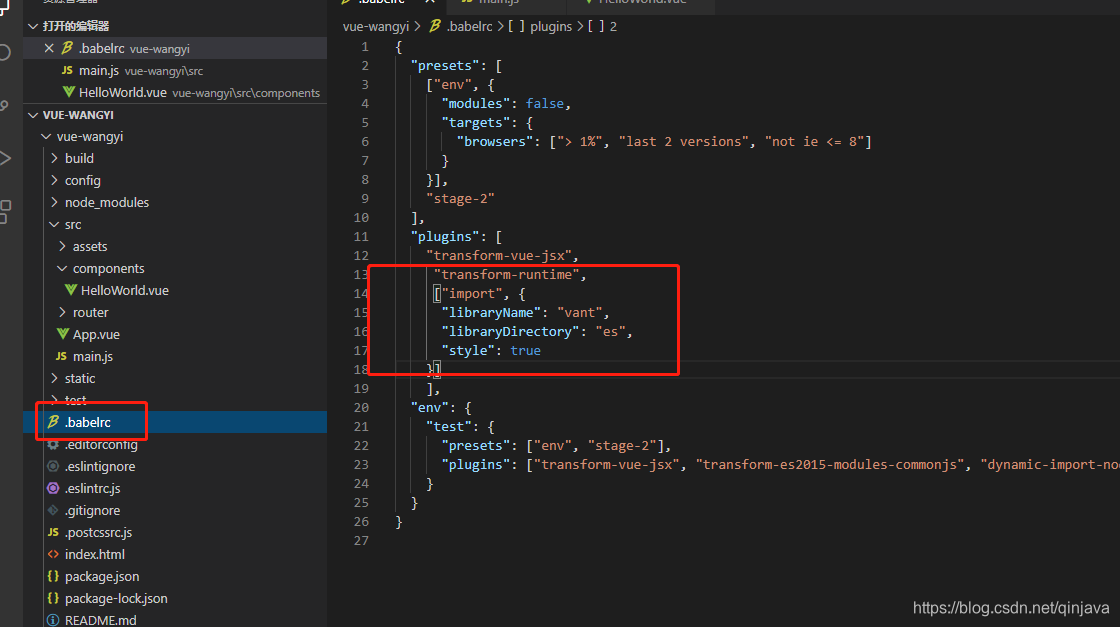This screenshot has height=627, width=1120.
Task: Open Extensions view in activity bar
Action: pyautogui.click(x=4, y=211)
